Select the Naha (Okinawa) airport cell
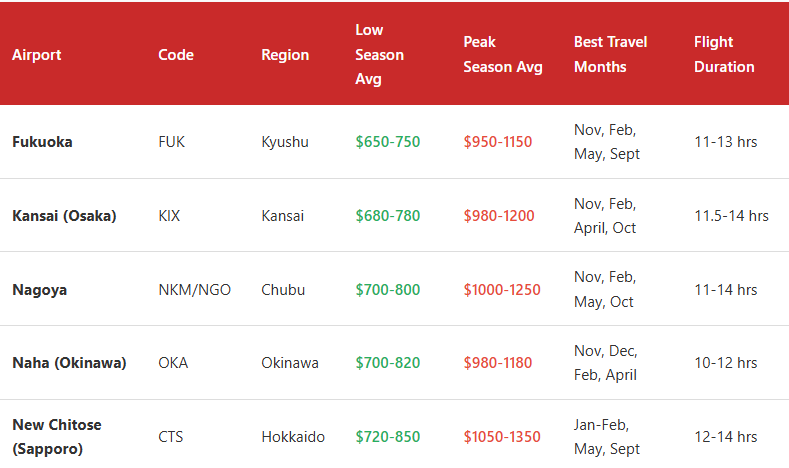Image resolution: width=789 pixels, height=468 pixels. point(69,363)
